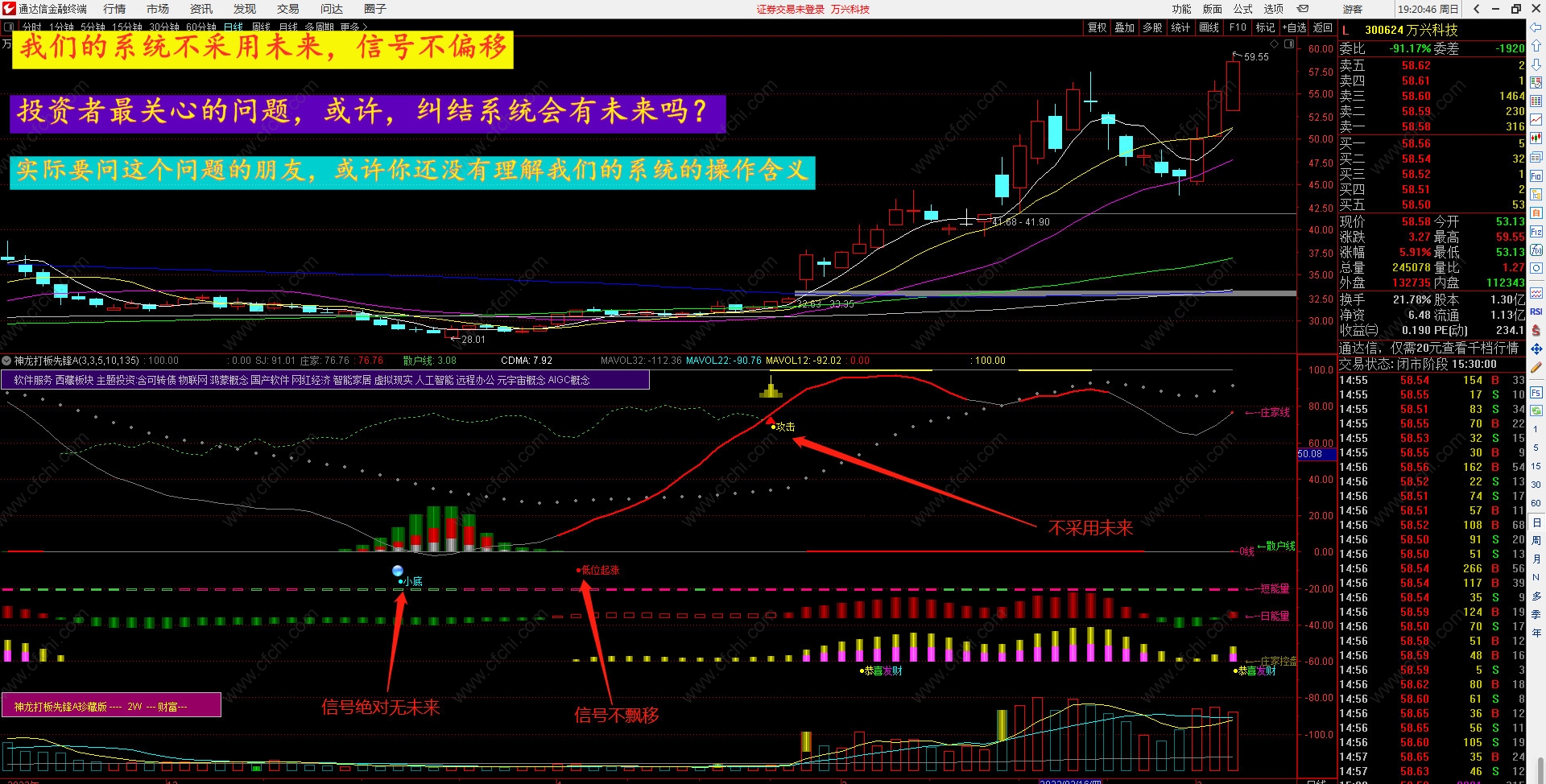Open the messages envelope icon

click(x=1303, y=9)
